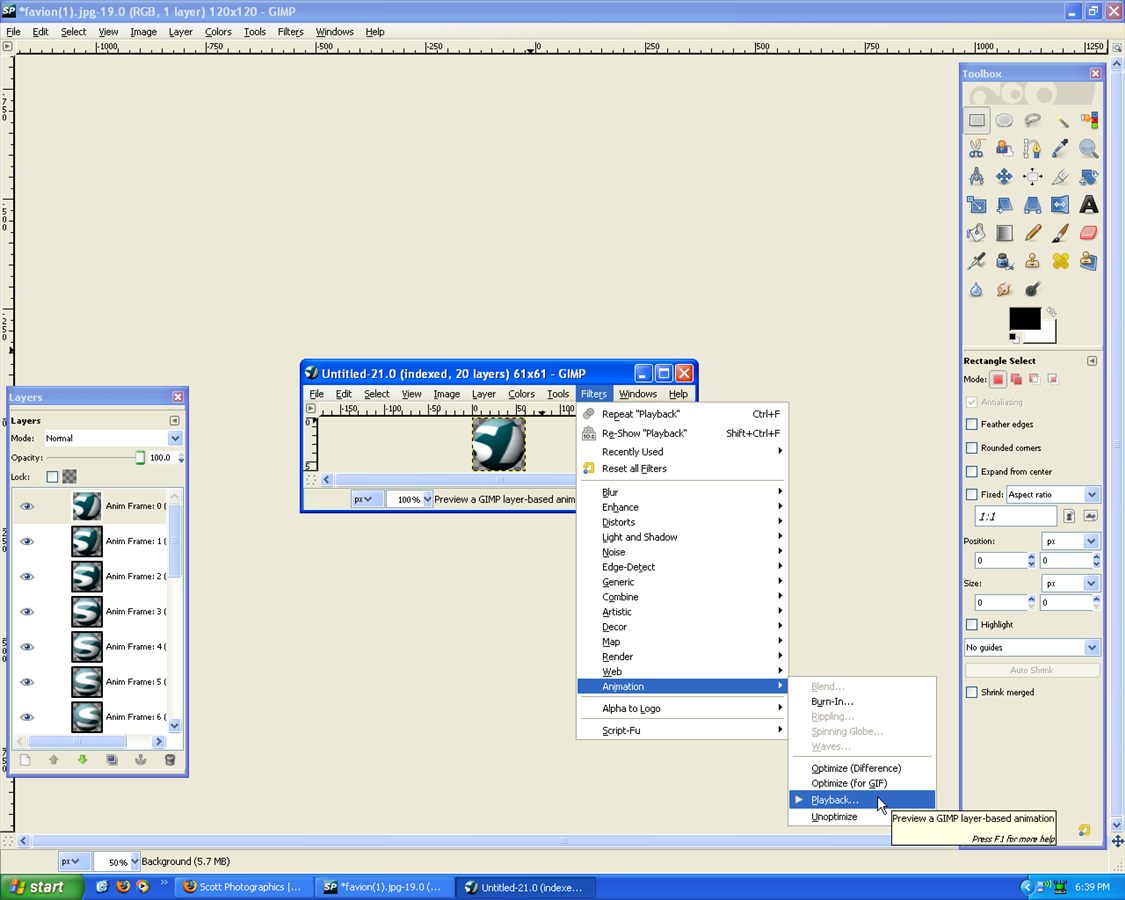The height and width of the screenshot is (900, 1125).
Task: Select the Zoom magnifier tool
Action: (1088, 149)
